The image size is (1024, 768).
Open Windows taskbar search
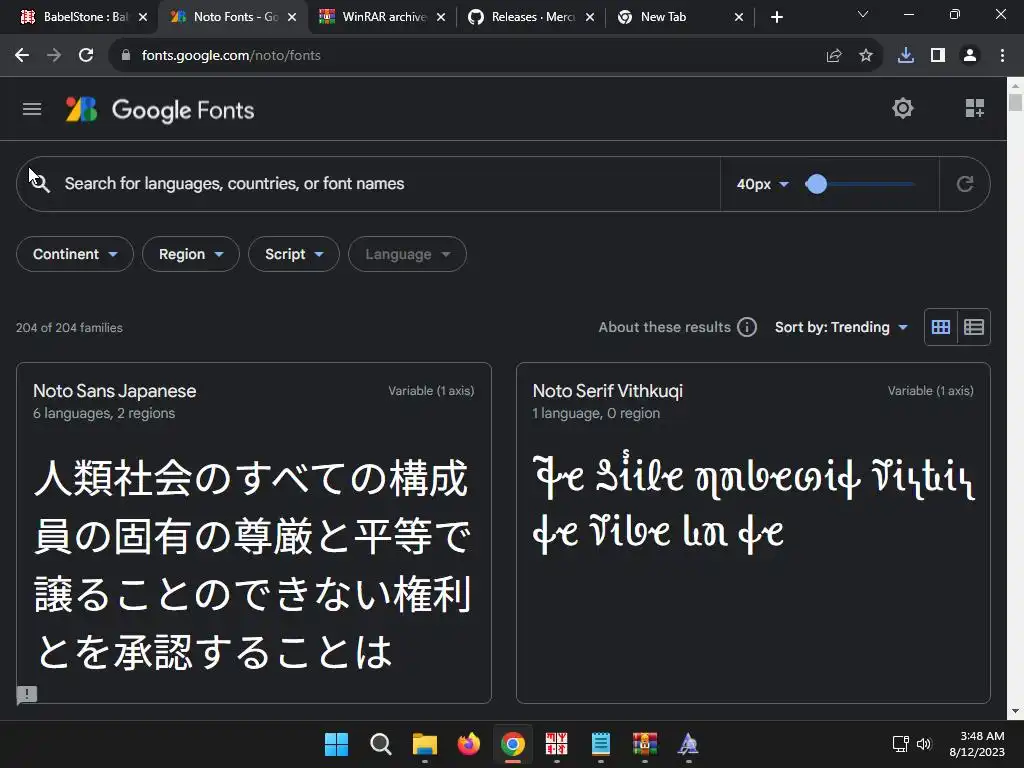pyautogui.click(x=380, y=744)
